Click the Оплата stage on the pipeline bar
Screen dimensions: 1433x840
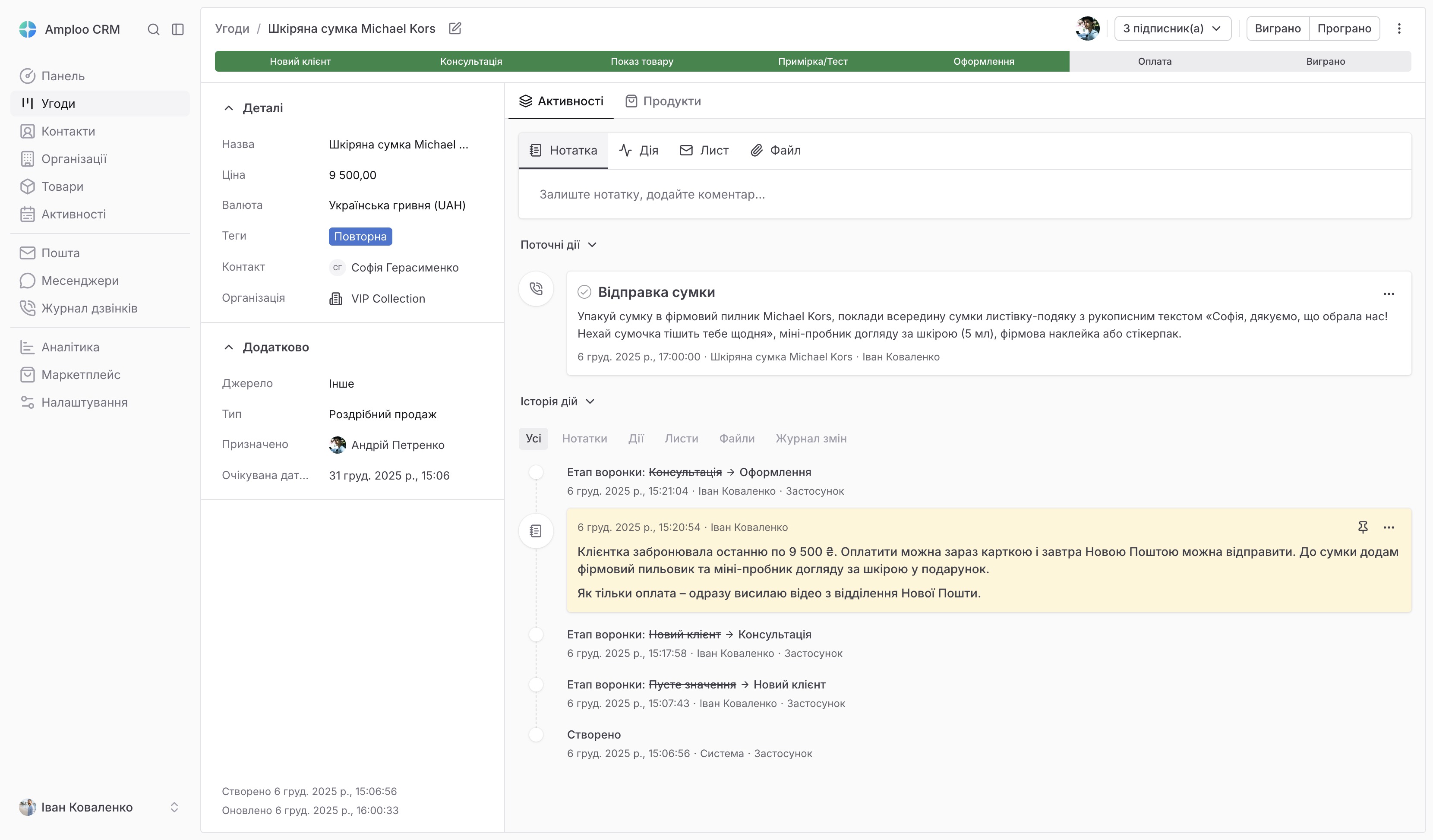tap(1155, 61)
